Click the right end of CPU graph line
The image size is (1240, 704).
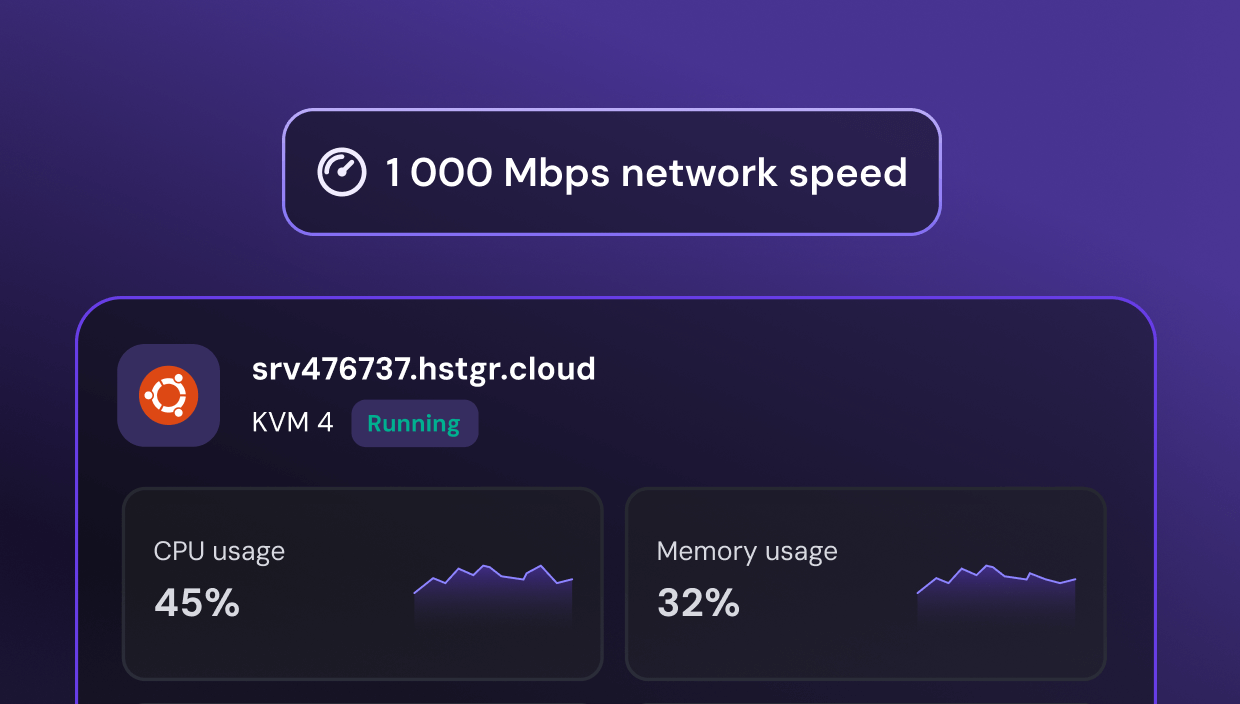click(572, 579)
